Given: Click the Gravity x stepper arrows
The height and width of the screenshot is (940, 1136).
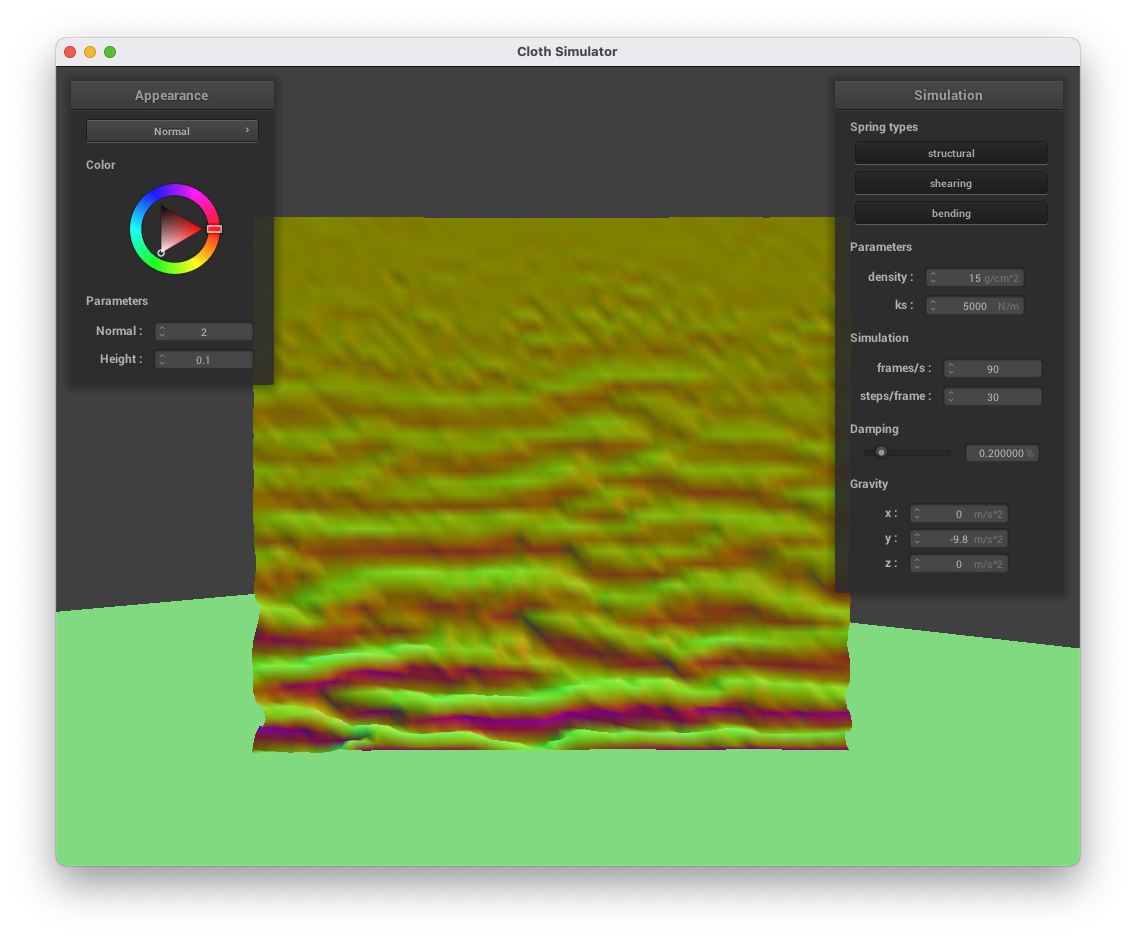Looking at the screenshot, I should pyautogui.click(x=917, y=515).
